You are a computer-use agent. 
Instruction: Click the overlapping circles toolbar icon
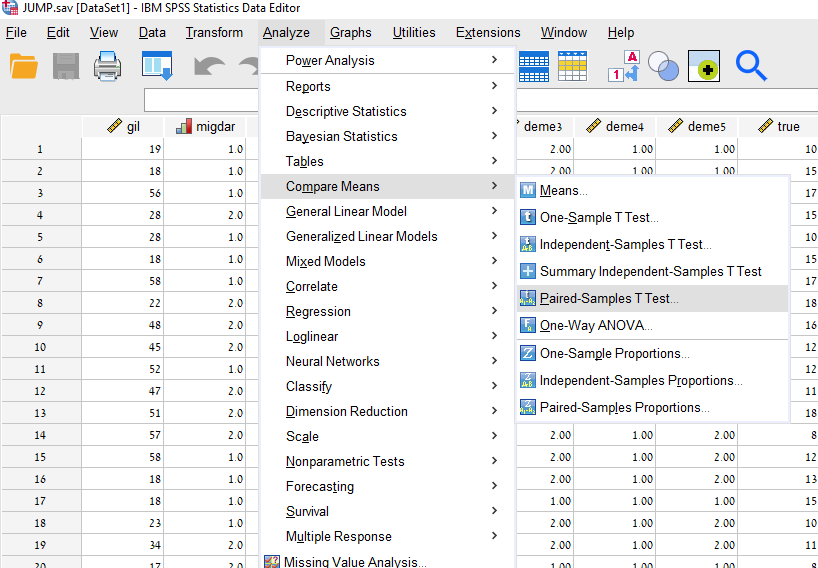(663, 66)
